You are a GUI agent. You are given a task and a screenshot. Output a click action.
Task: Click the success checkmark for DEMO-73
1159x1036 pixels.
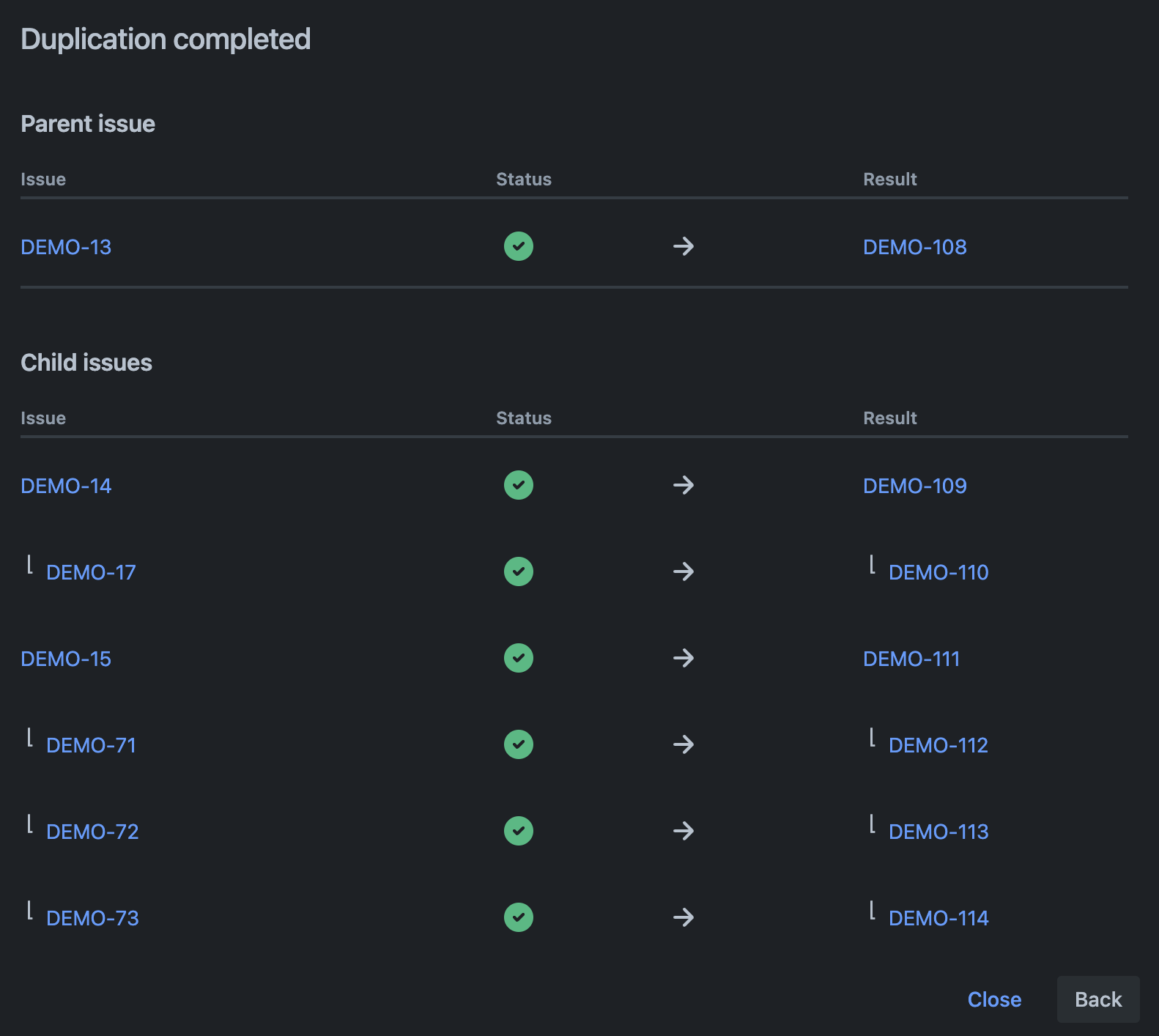[x=518, y=917]
